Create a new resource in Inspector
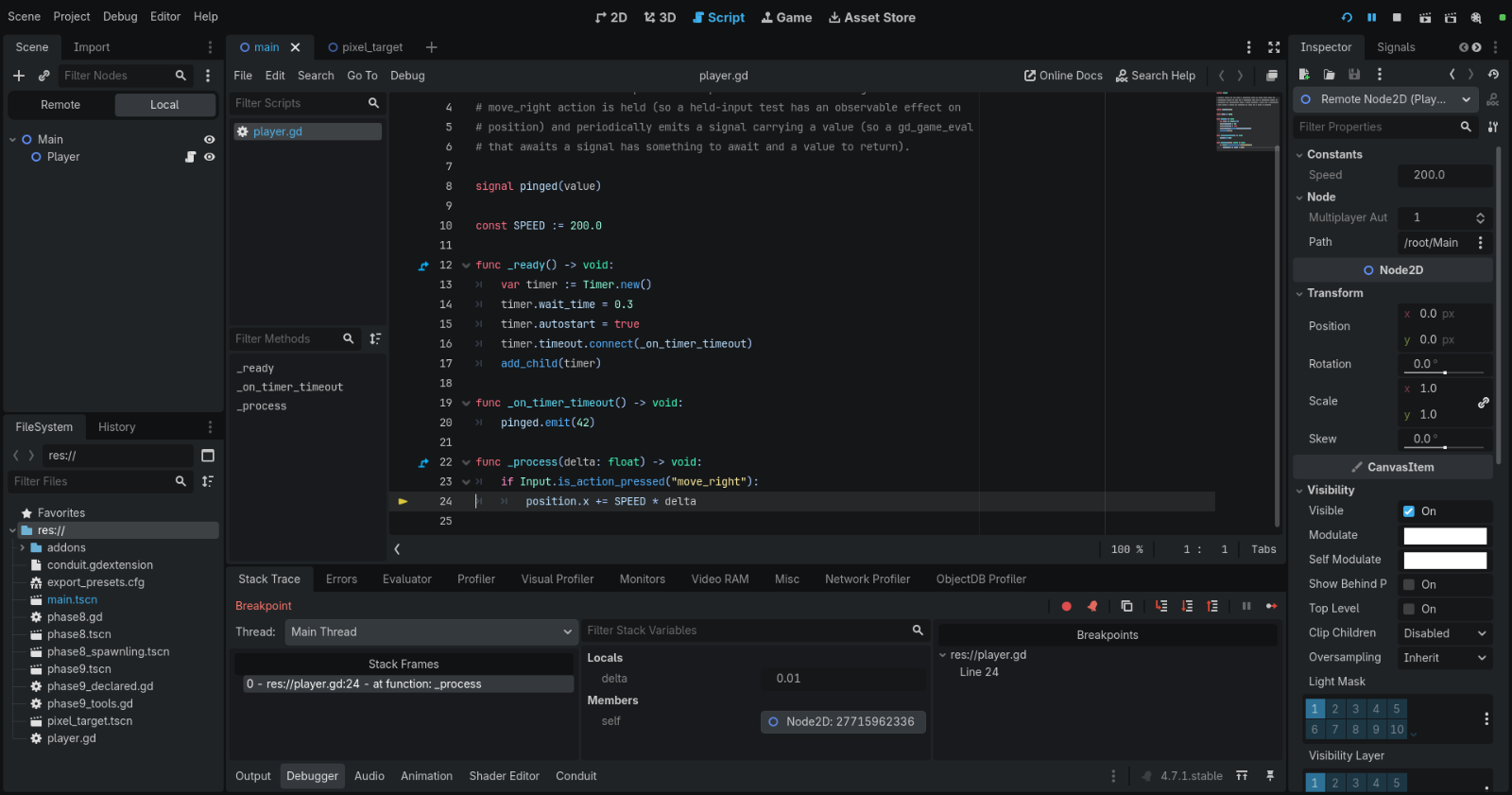1512x795 pixels. (x=1304, y=74)
